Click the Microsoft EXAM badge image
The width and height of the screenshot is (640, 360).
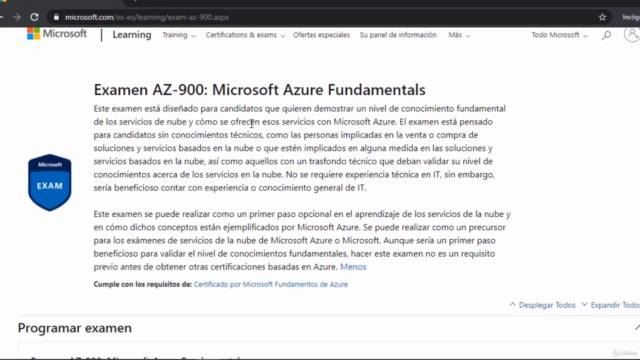[x=50, y=182]
